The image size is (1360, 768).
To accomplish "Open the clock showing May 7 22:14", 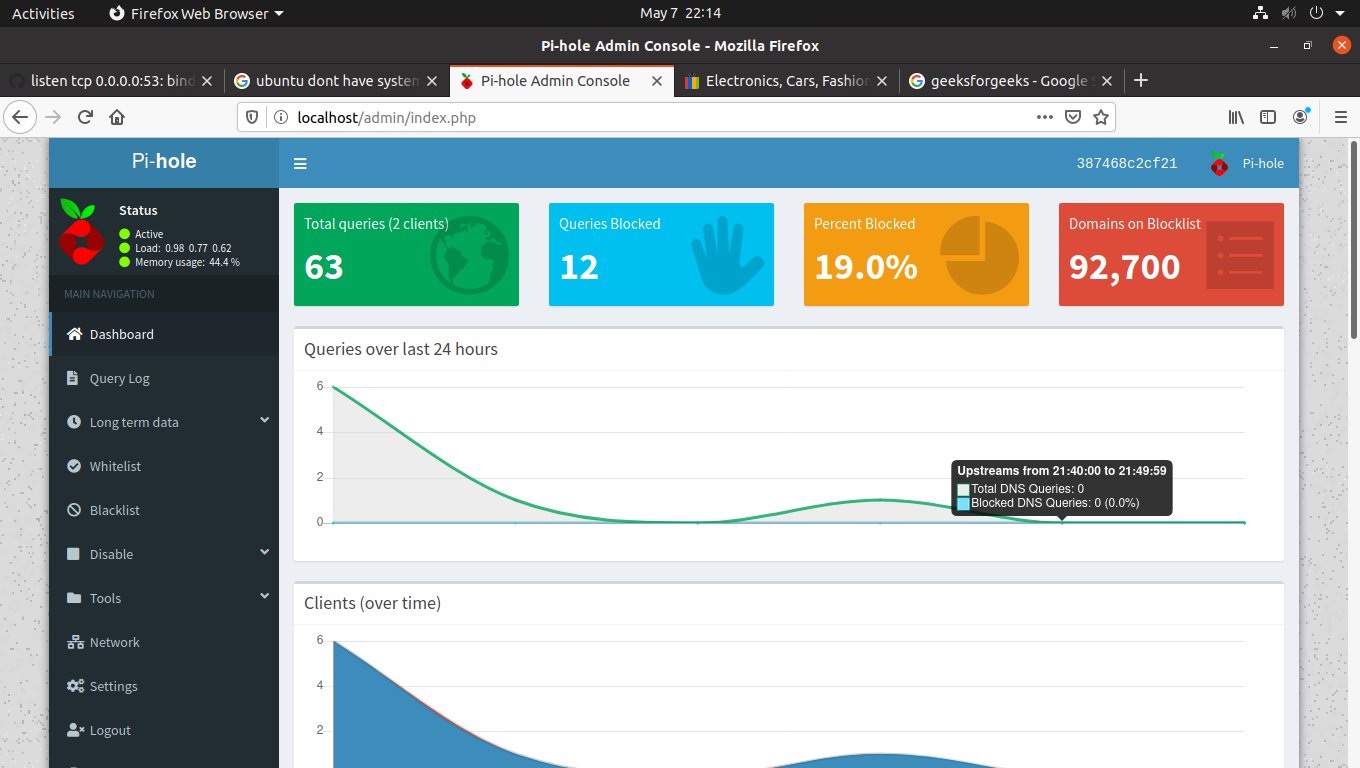I will (680, 13).
